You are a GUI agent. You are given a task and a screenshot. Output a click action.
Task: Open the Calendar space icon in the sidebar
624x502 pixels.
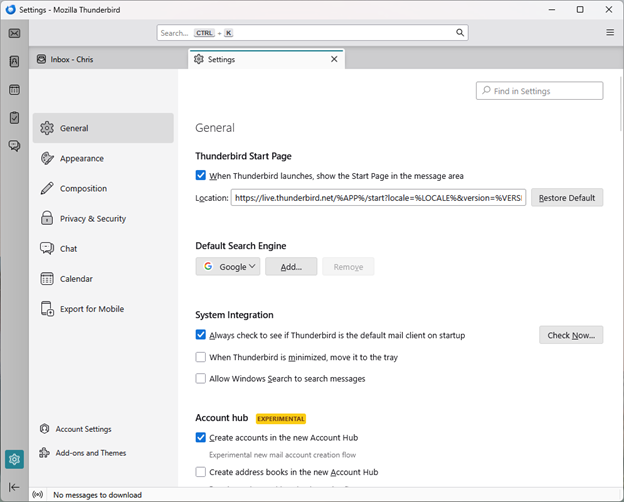tap(14, 90)
